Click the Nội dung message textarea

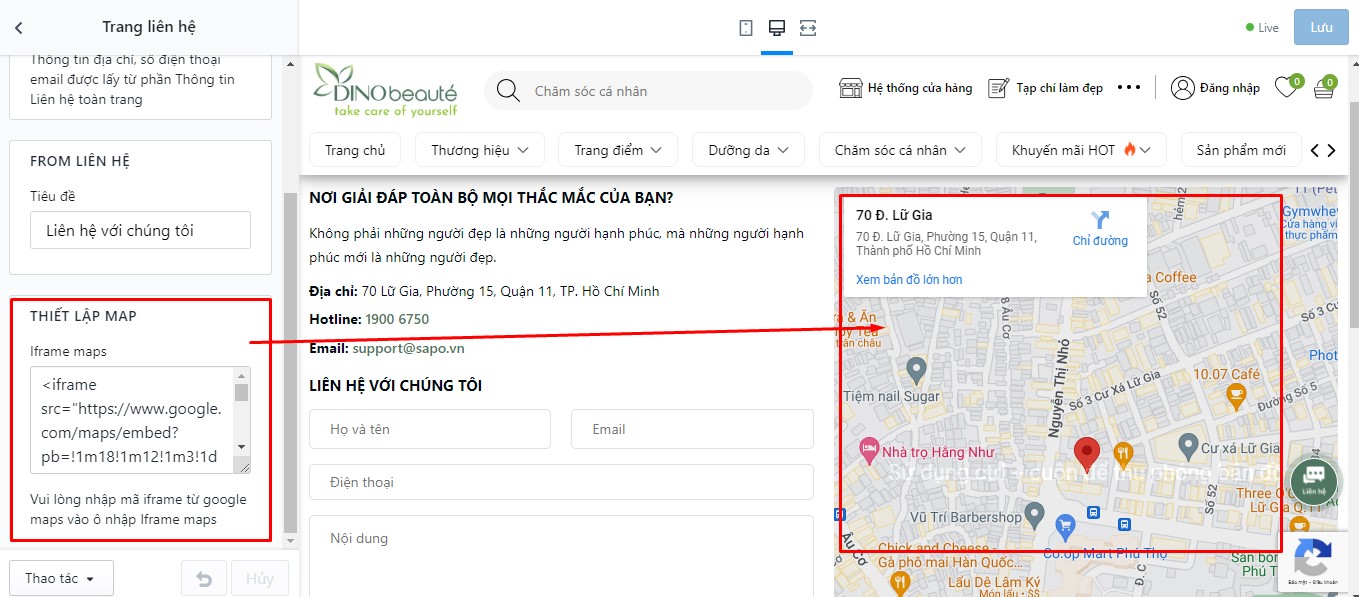coord(561,556)
